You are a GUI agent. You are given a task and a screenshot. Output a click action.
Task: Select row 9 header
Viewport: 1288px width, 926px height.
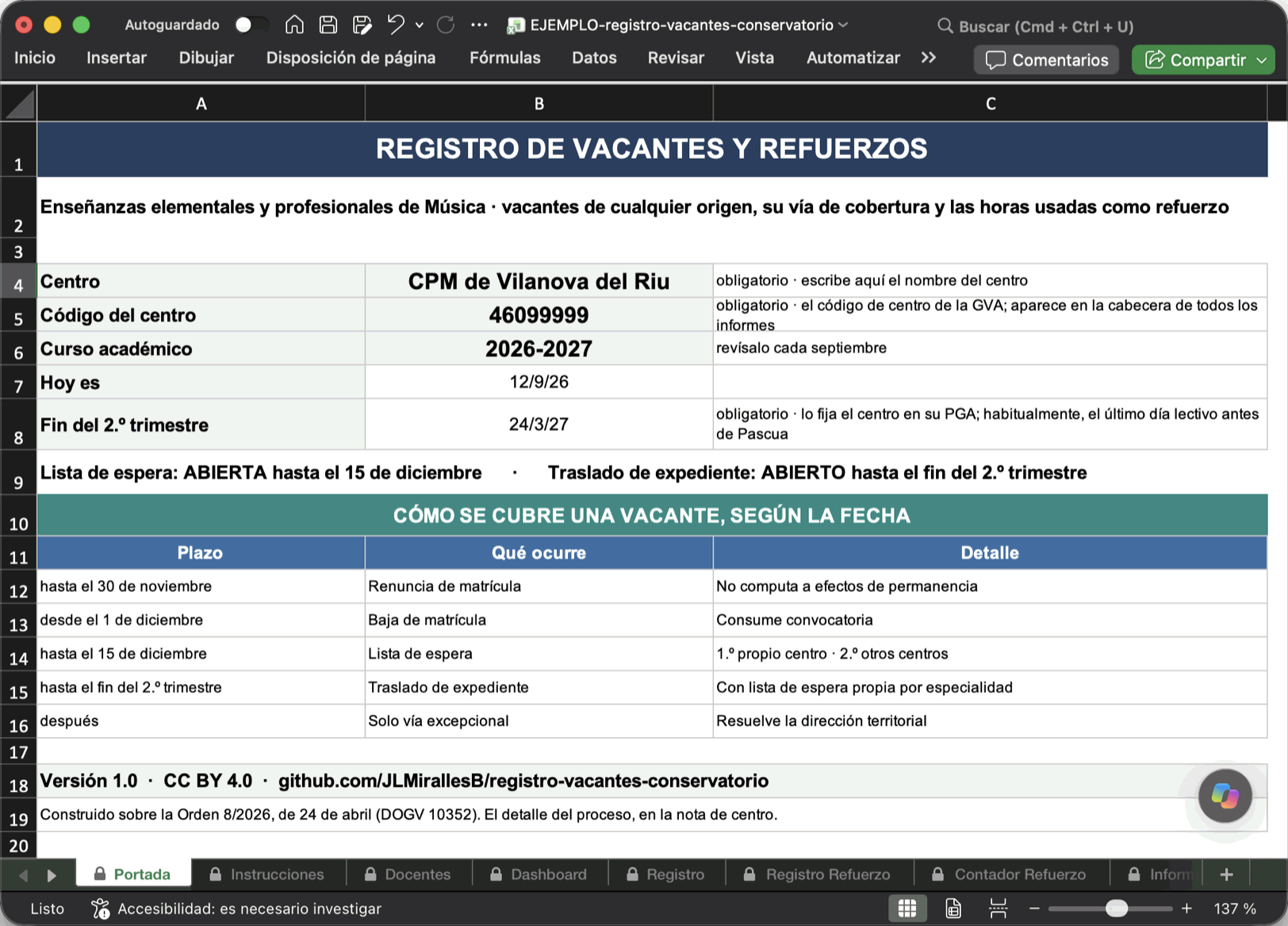18,473
